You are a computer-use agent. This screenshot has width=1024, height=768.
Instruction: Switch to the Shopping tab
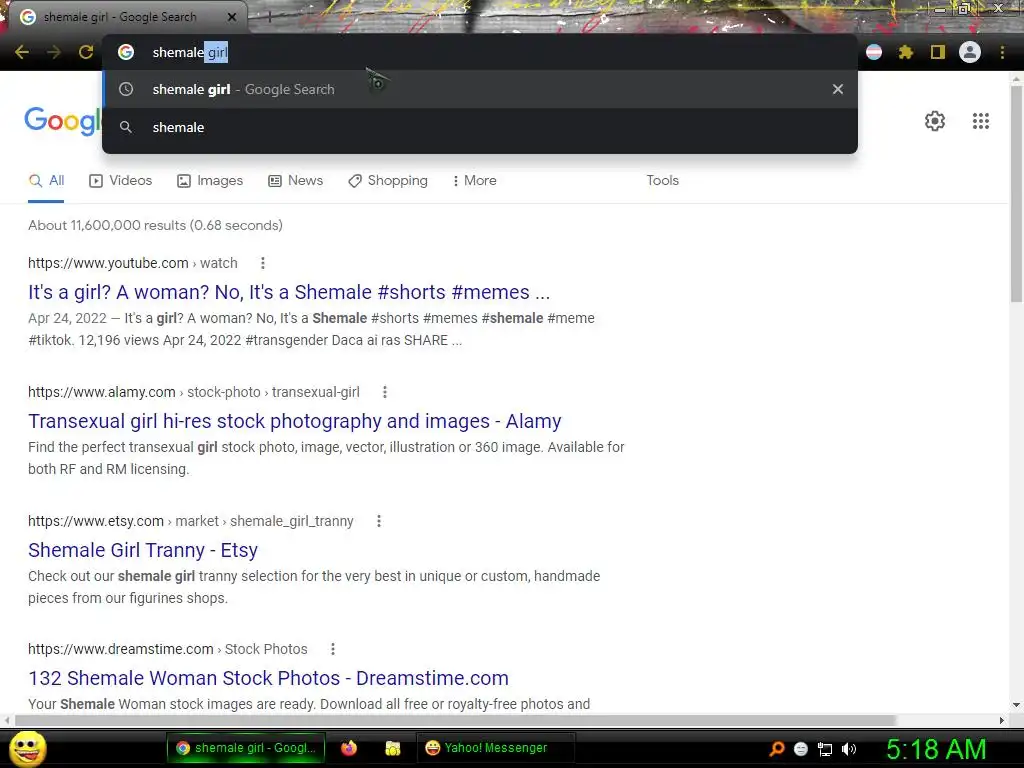point(388,181)
